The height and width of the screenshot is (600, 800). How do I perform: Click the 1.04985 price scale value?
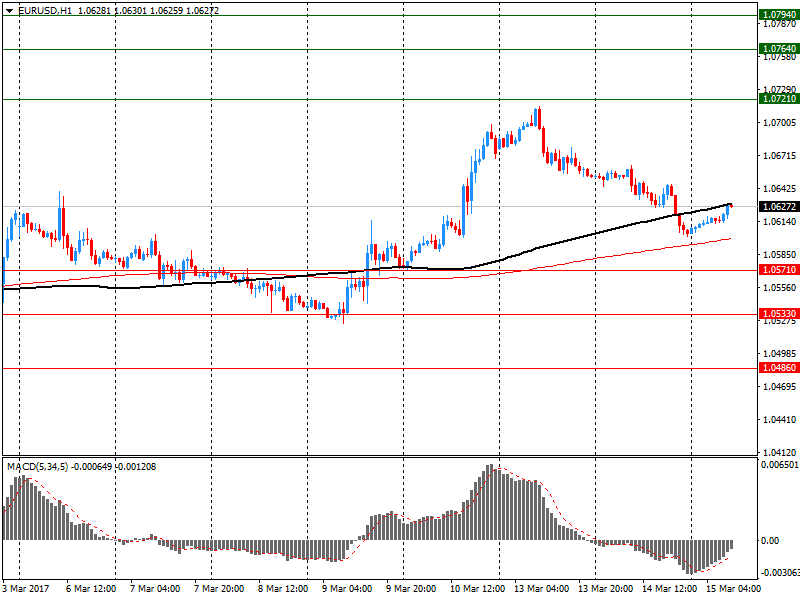click(x=779, y=353)
